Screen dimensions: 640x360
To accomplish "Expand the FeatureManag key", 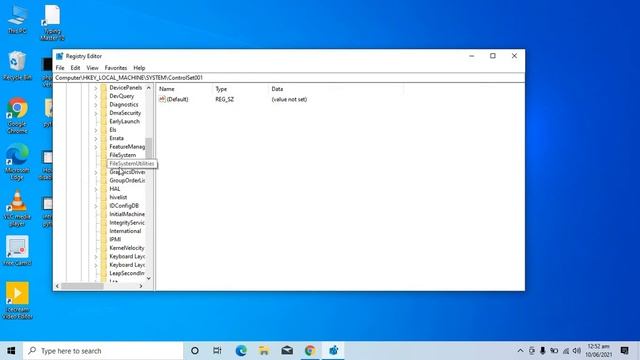I will tap(96, 147).
